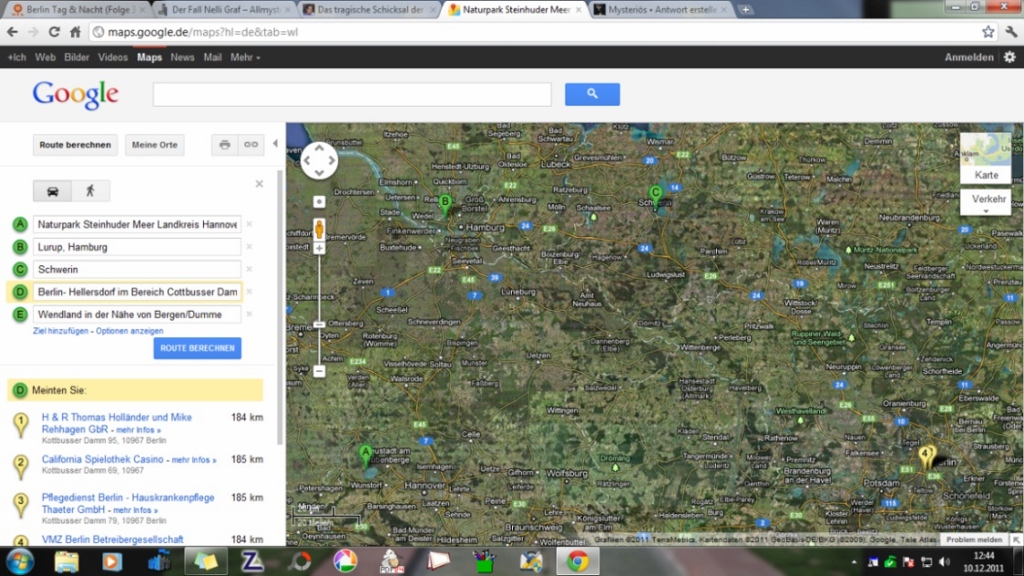The image size is (1024, 576).
Task: Click the blue search magnifier button
Action: point(592,94)
